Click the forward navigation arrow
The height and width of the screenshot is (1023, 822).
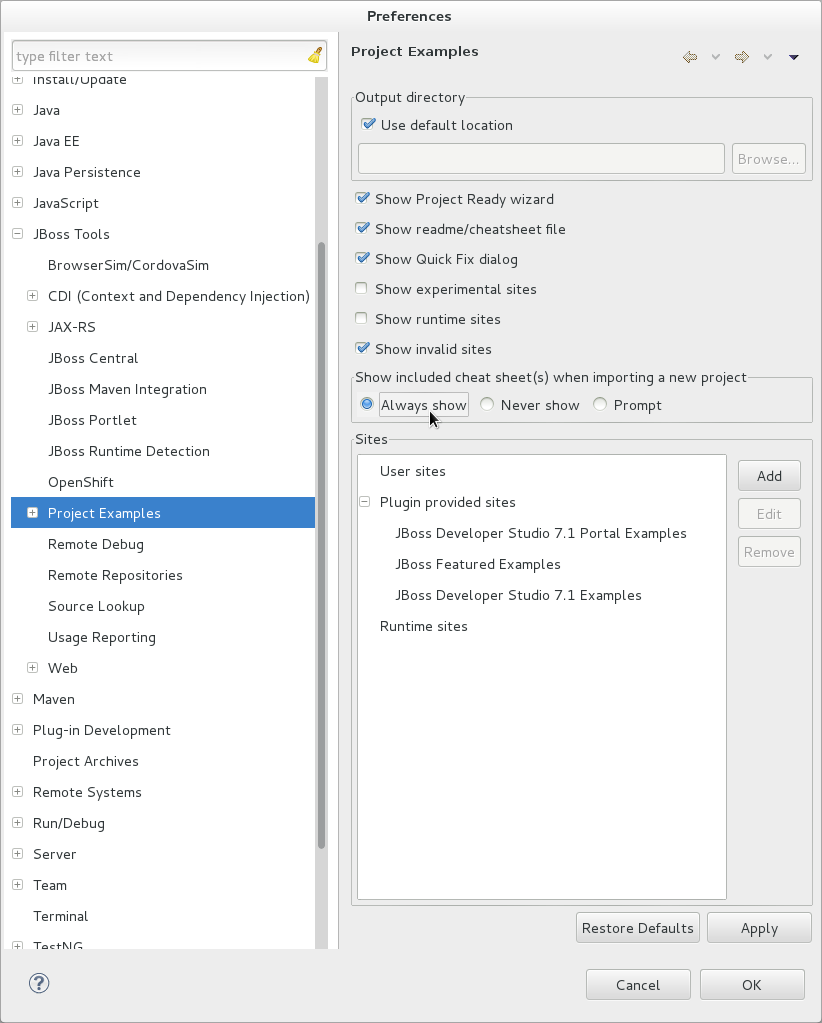click(x=741, y=57)
